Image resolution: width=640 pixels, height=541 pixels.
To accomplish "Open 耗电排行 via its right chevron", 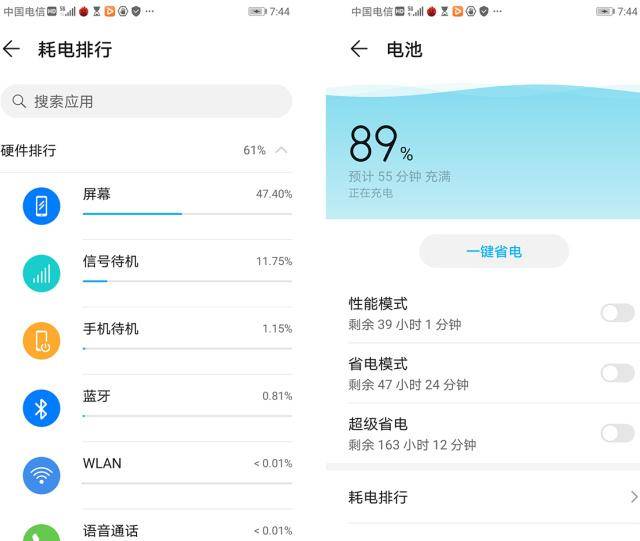I will 634,497.
